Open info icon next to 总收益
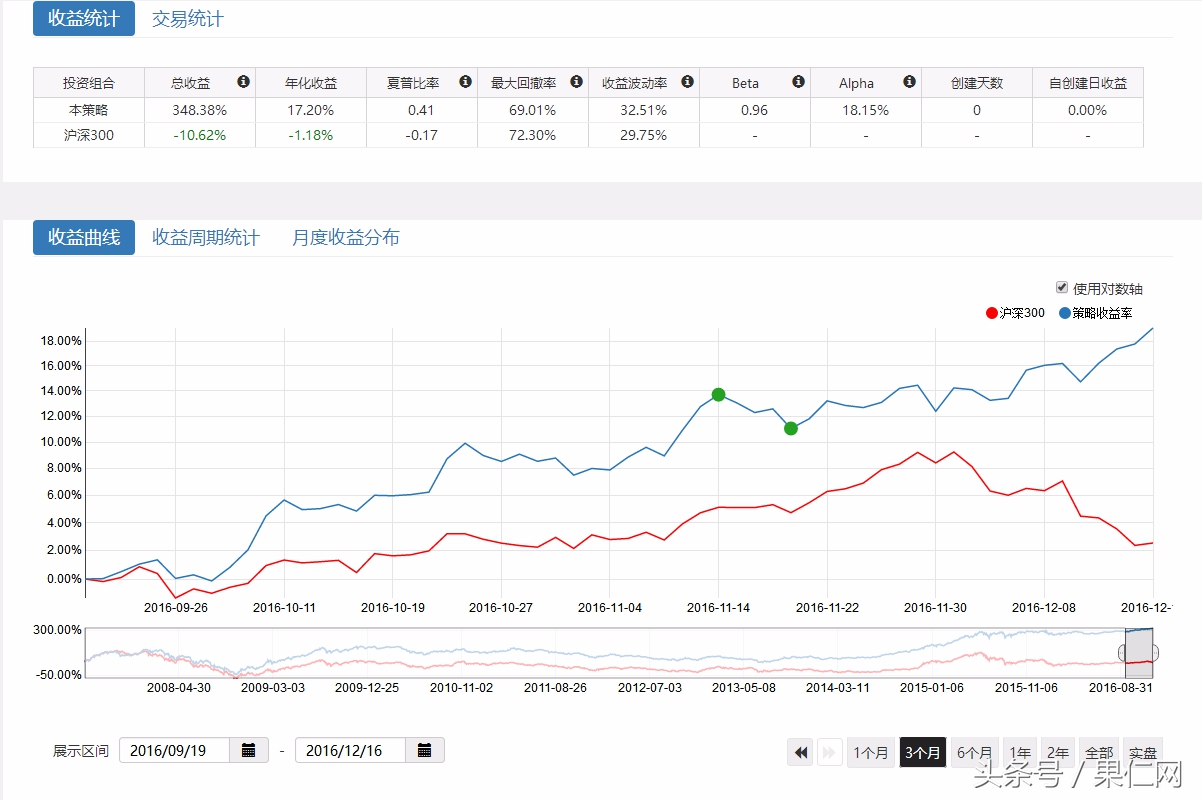The width and height of the screenshot is (1202, 800). (x=243, y=82)
